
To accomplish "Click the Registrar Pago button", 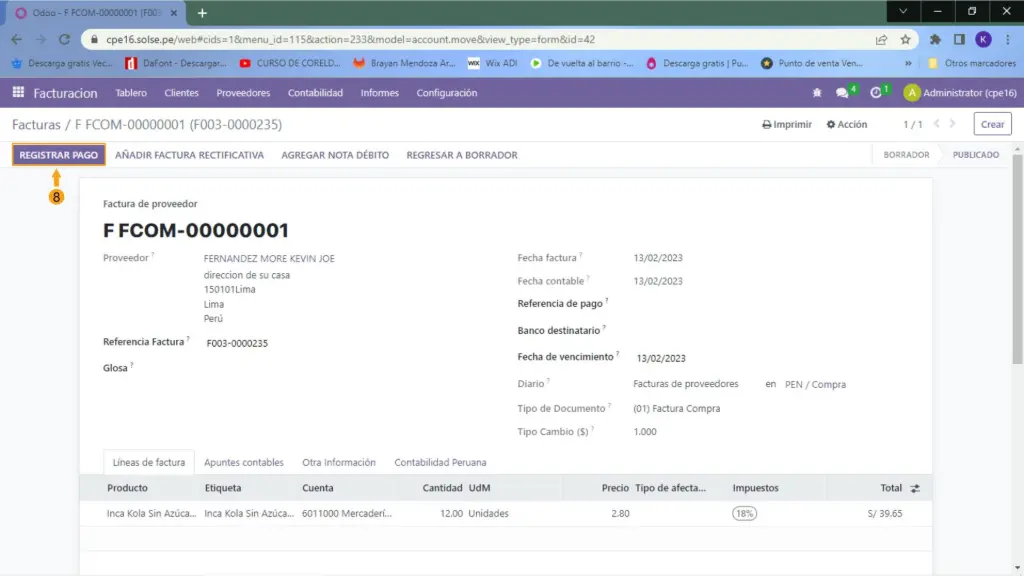I will click(59, 155).
